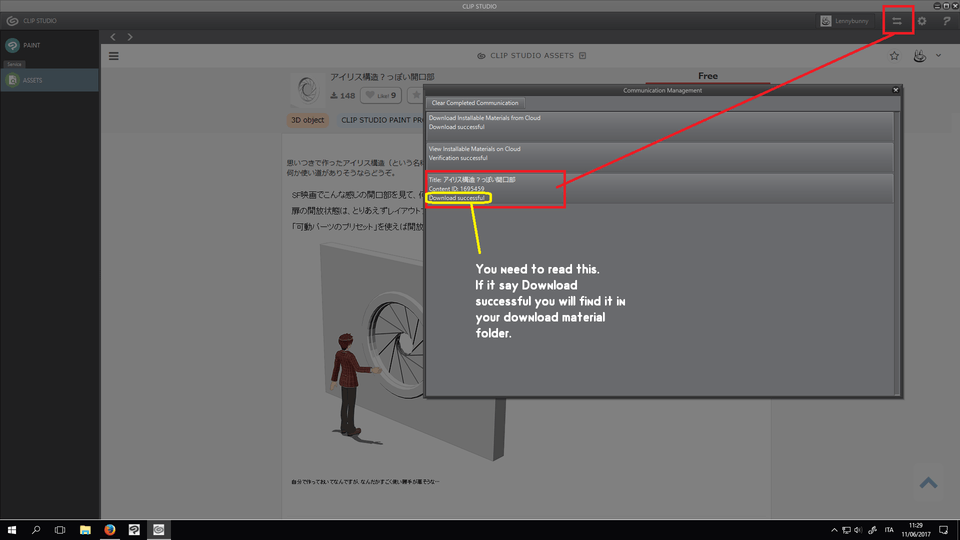This screenshot has width=960, height=540.
Task: Click the scroll-to-top arrow
Action: [928, 483]
